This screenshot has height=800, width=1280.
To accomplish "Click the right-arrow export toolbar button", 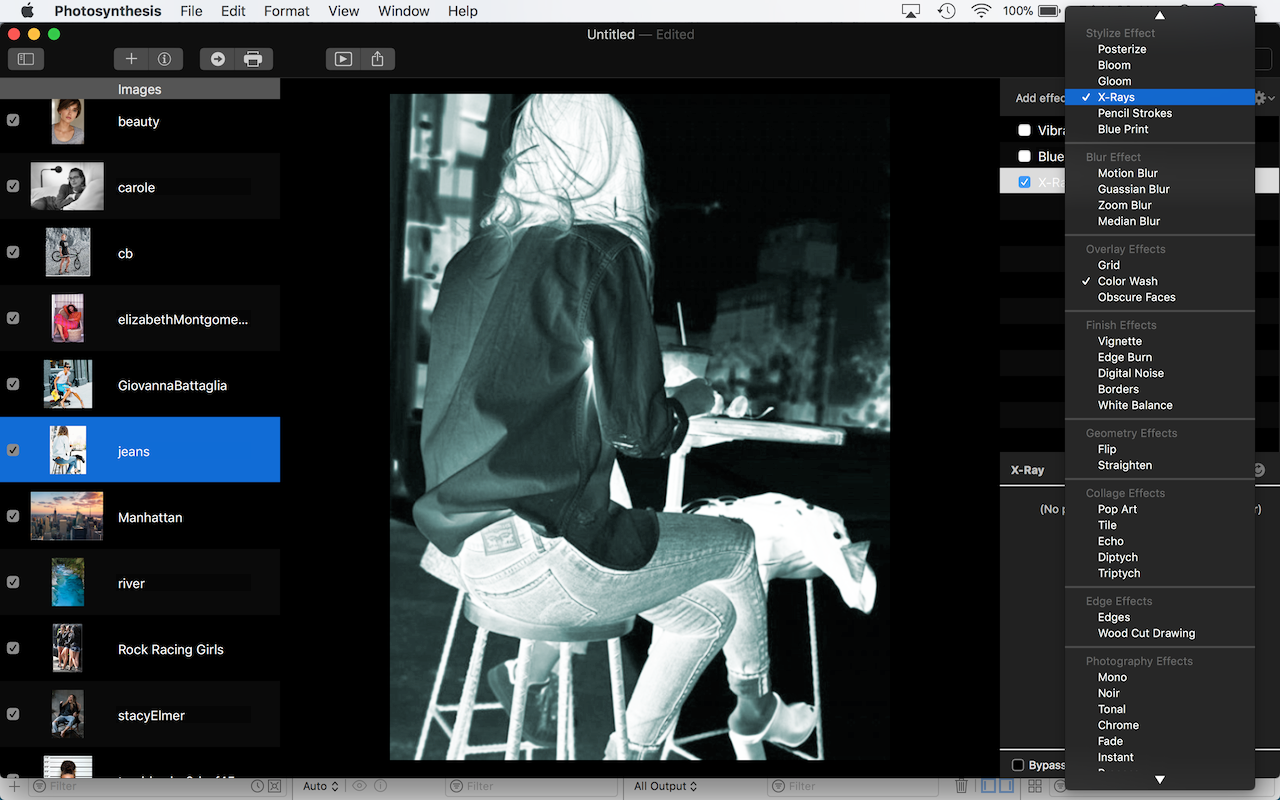I will tap(218, 59).
